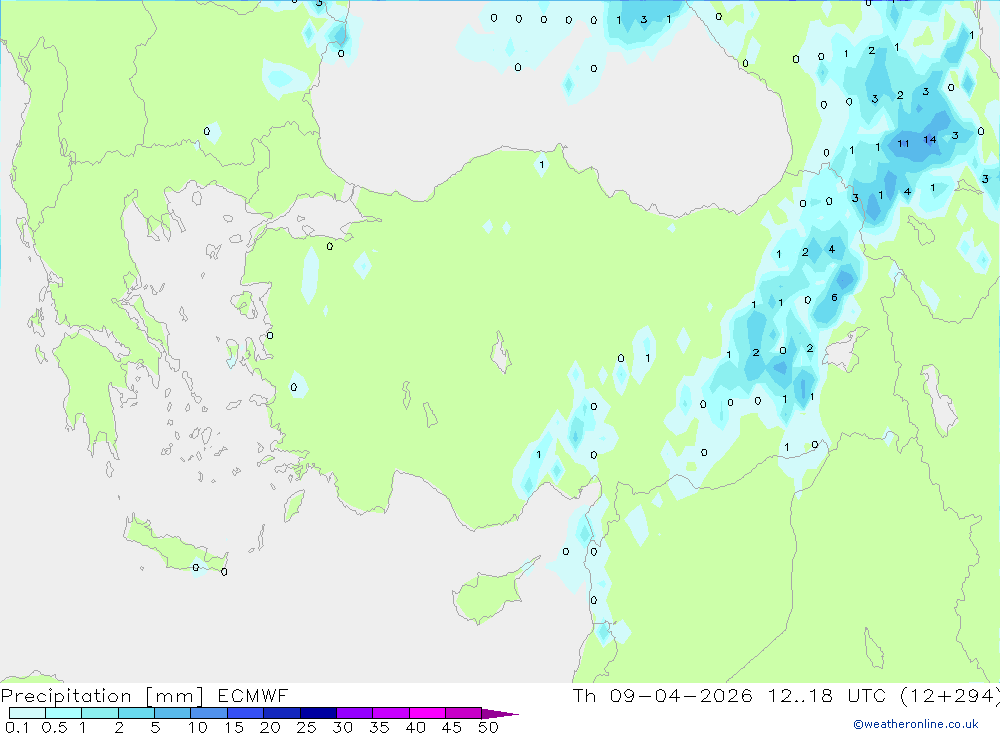Select the 10–15 mm legend color swatch

[x=209, y=713]
